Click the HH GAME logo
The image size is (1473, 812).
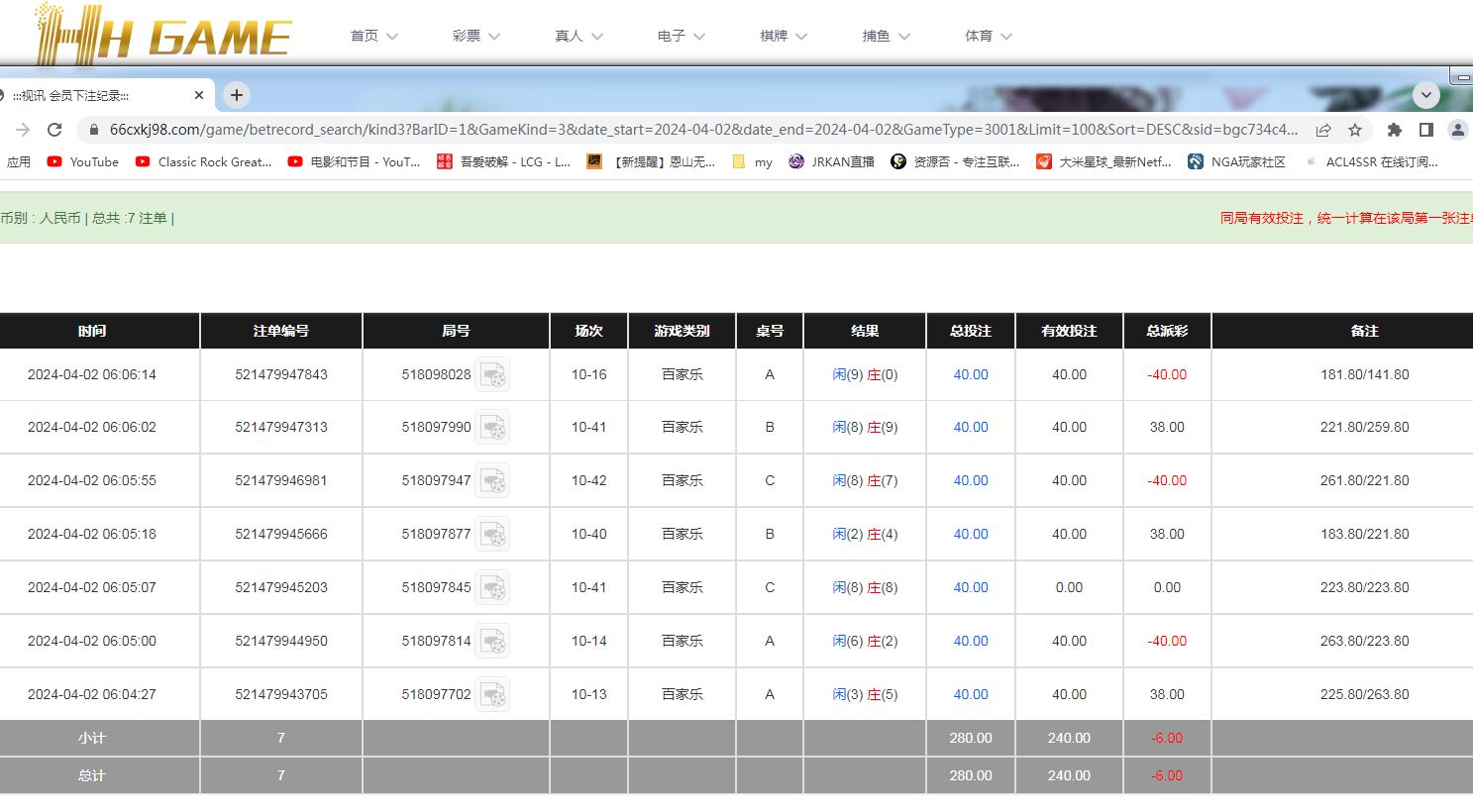pos(163,36)
